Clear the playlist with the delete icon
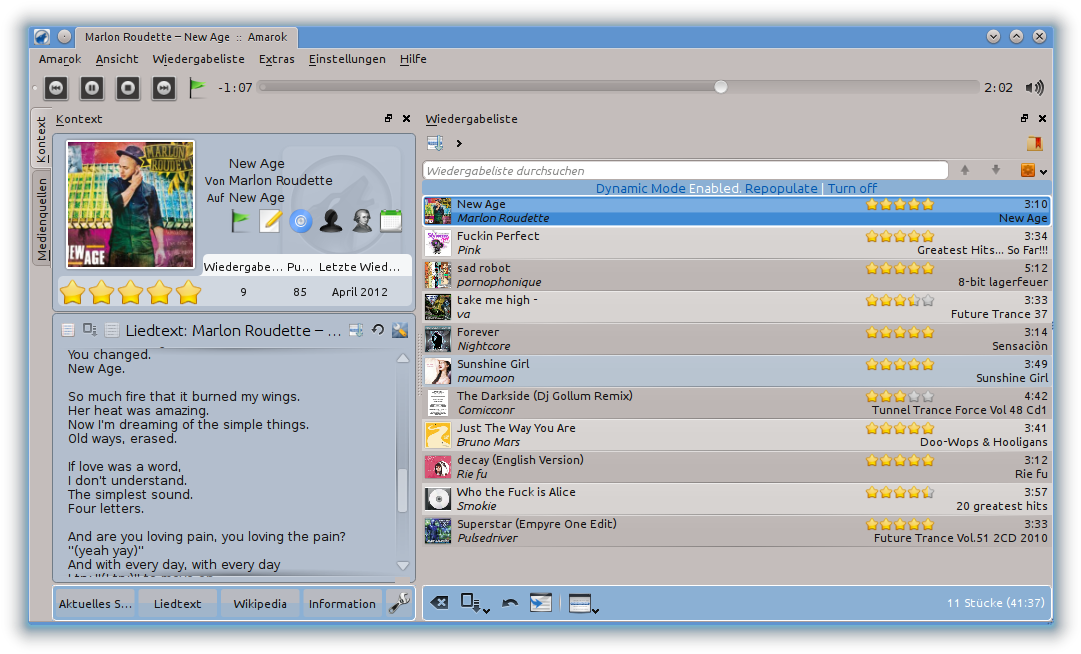The width and height of the screenshot is (1081, 654). click(x=439, y=603)
